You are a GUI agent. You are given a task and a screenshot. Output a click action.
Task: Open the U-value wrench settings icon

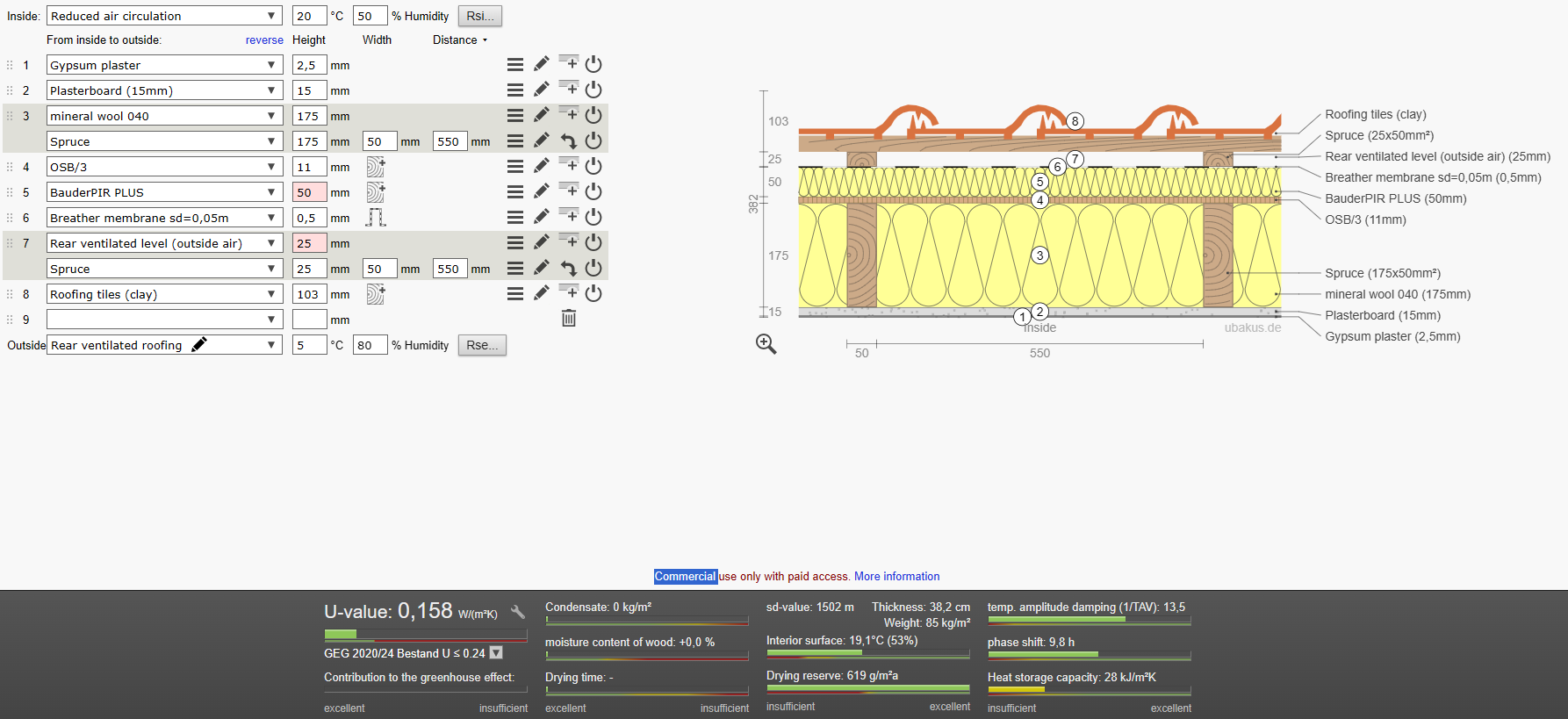coord(518,612)
